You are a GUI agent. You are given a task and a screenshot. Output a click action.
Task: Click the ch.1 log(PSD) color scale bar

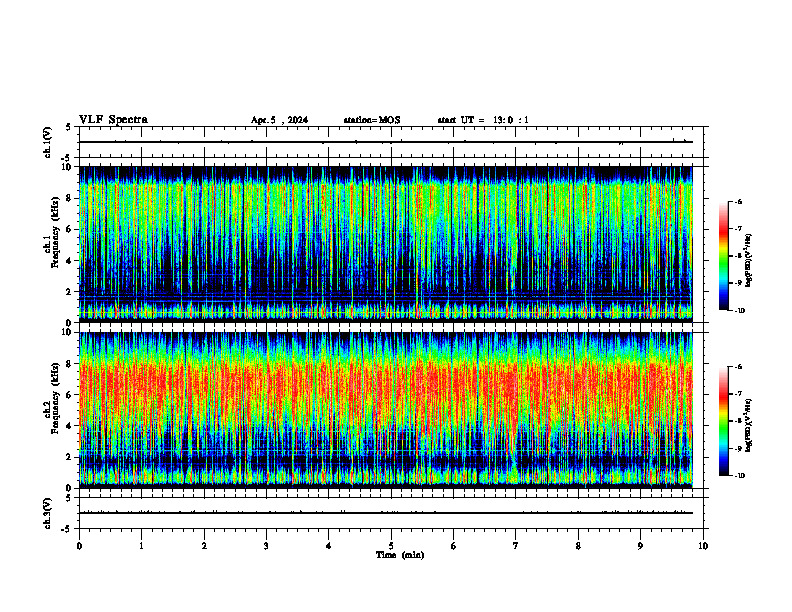click(724, 256)
